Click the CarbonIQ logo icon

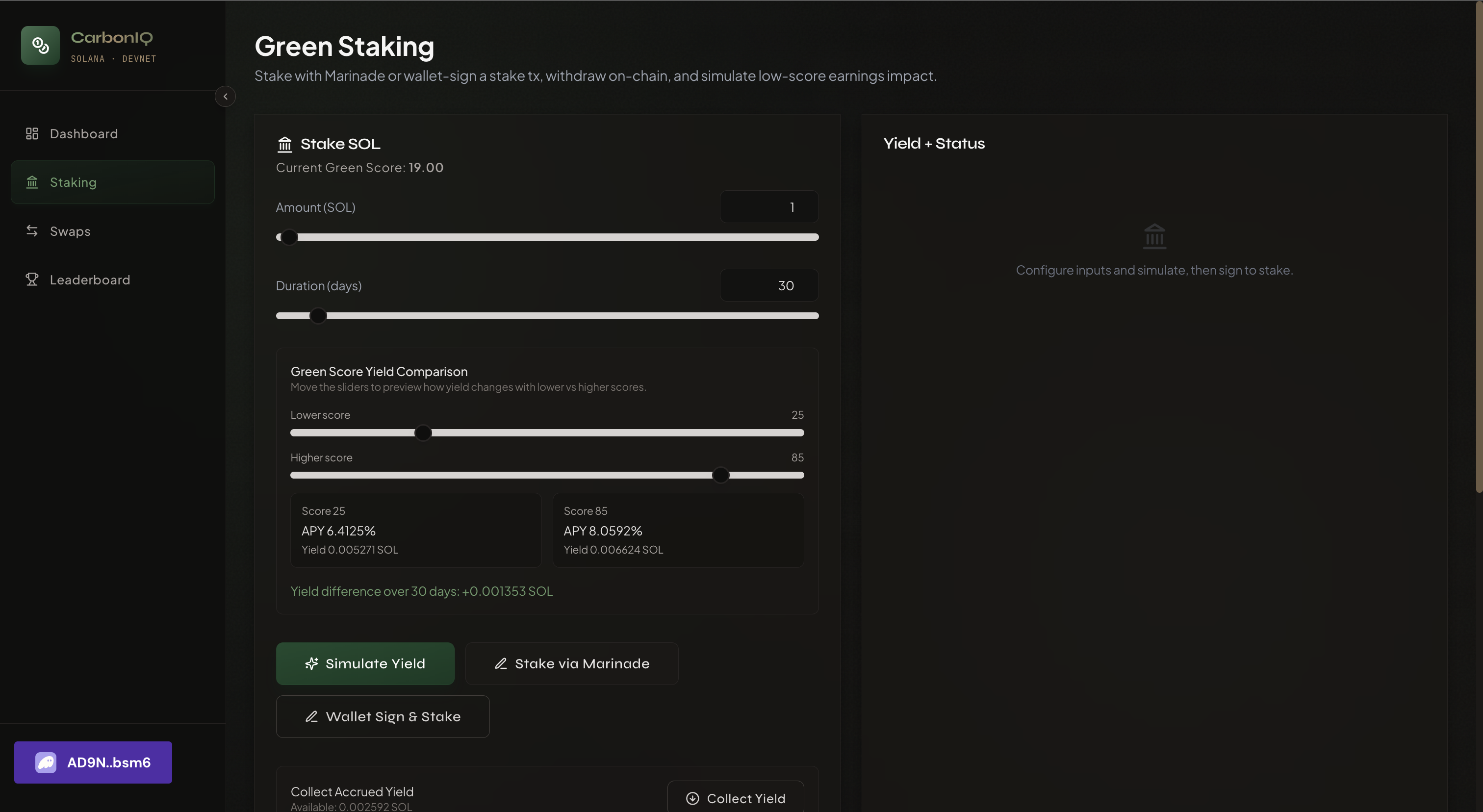click(x=40, y=45)
